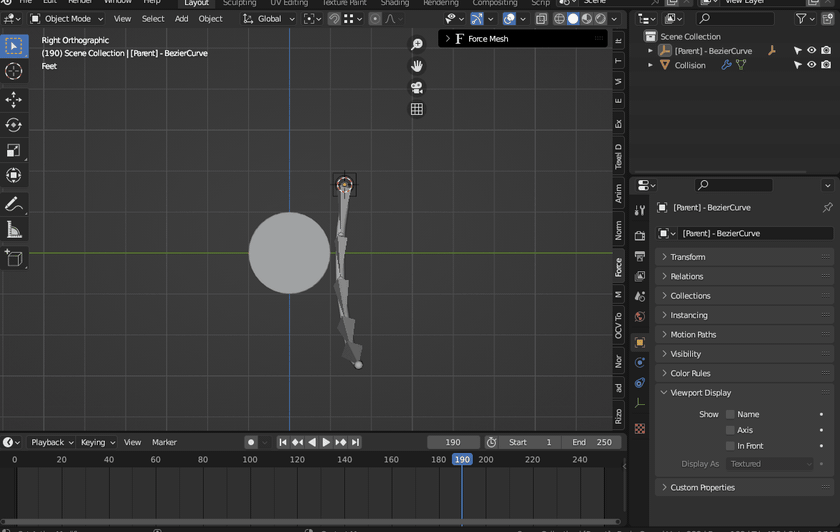840x532 pixels.
Task: Open the Render properties tab icon
Action: 640,236
